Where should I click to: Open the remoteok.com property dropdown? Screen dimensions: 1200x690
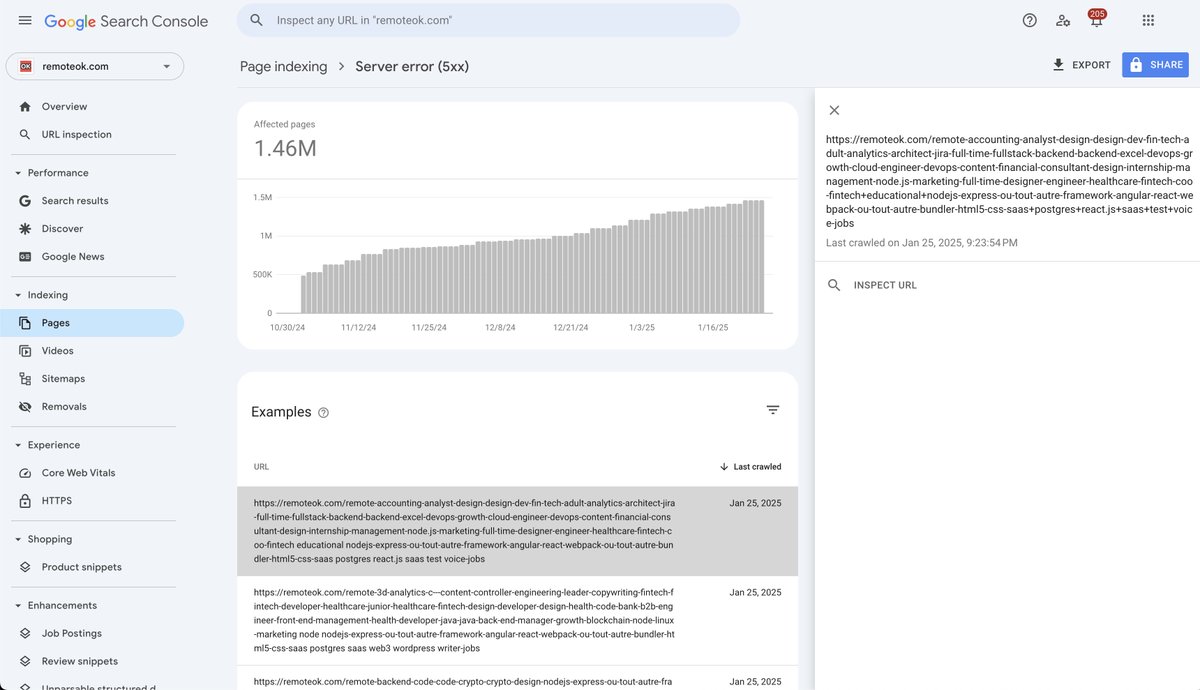pyautogui.click(x=95, y=66)
